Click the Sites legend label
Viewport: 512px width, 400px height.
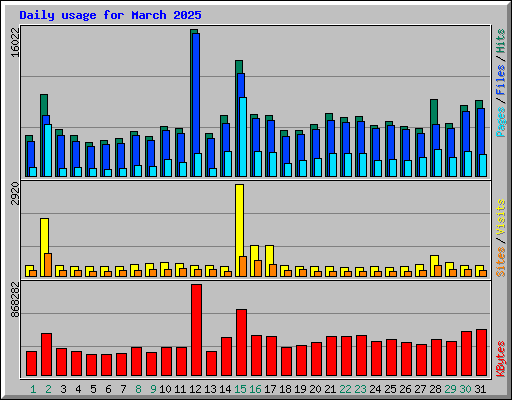(500, 262)
